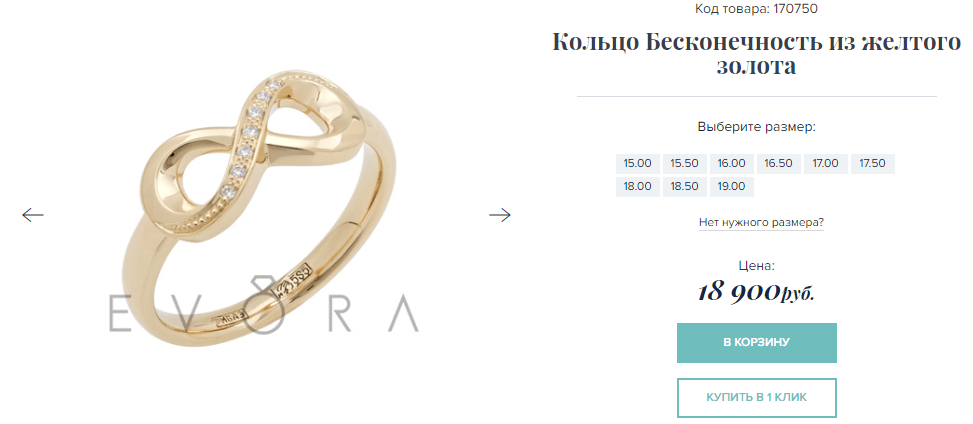The height and width of the screenshot is (424, 973).
Task: Select ring size 15.00
Action: coord(638,164)
